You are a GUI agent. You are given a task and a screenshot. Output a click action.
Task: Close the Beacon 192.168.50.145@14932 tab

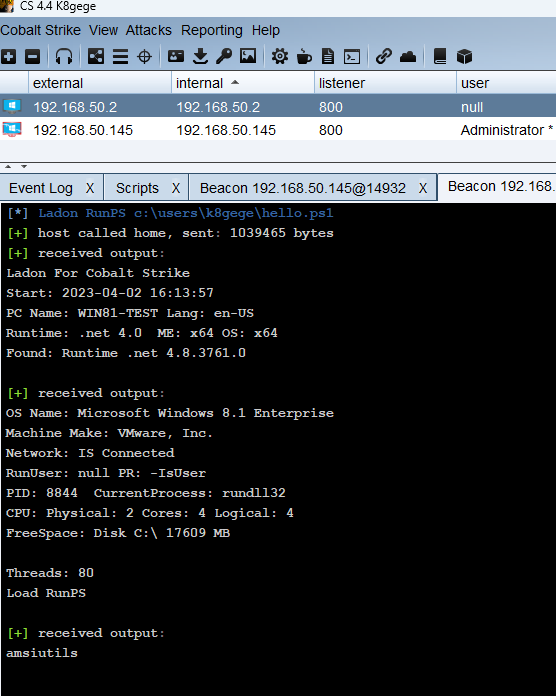coord(423,188)
